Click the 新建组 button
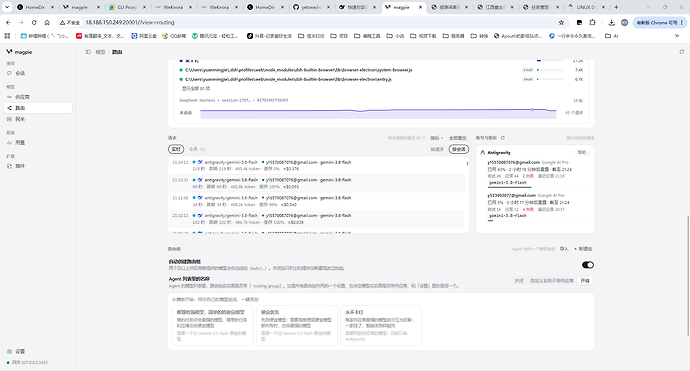The height and width of the screenshot is (371, 690). 583,249
